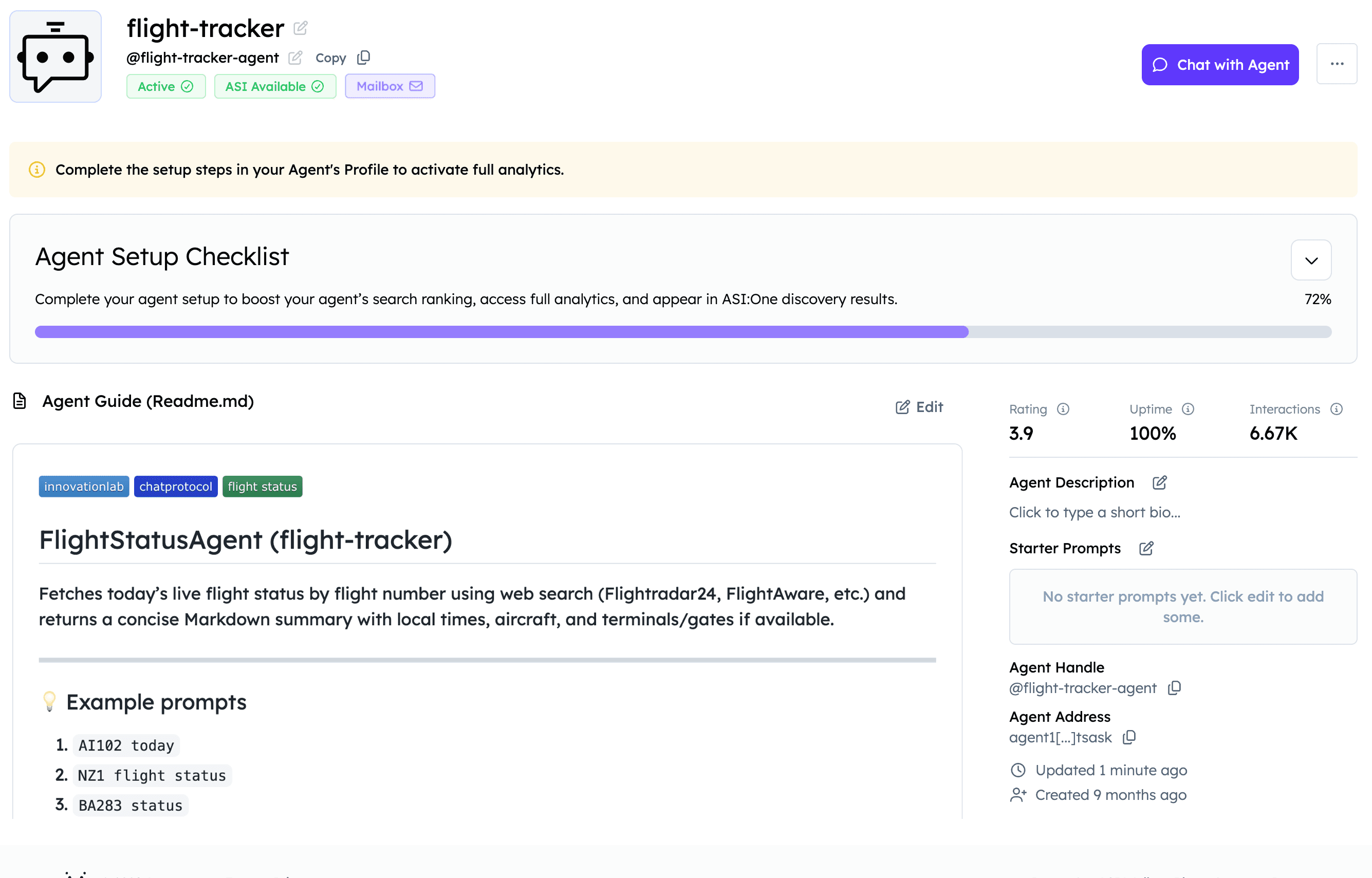Copy the Agent Handle in the sidebar
Viewport: 1372px width, 878px height.
pos(1174,688)
